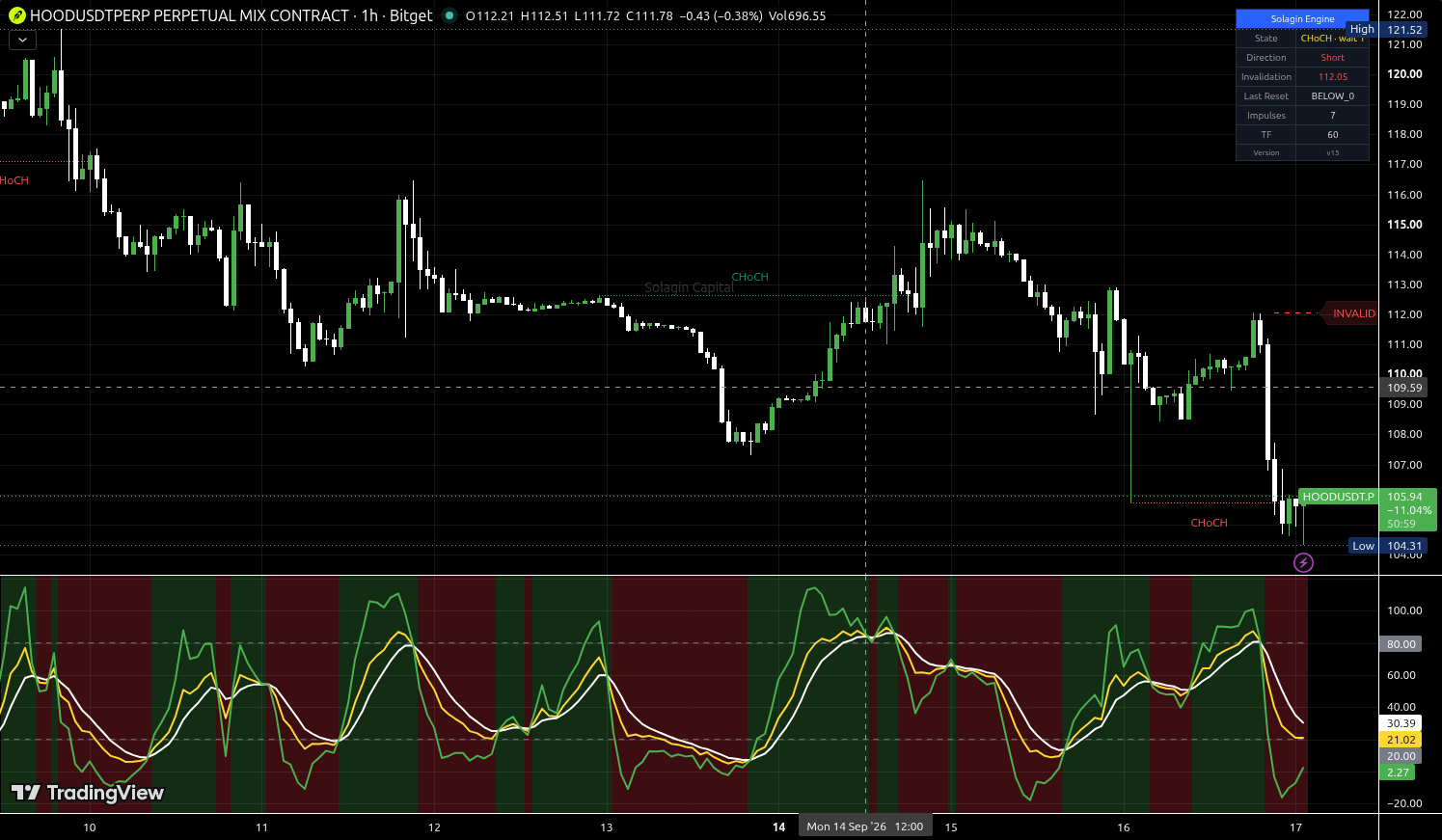Image resolution: width=1442 pixels, height=840 pixels.
Task: Select the Low 104.31 price label
Action: click(1387, 546)
